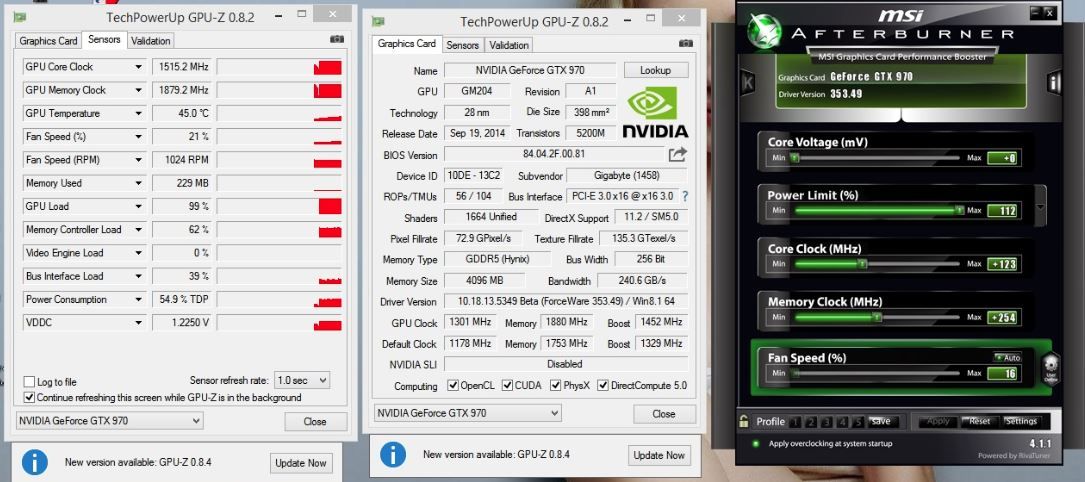
Task: Click Close button in Graphics Card window
Action: pyautogui.click(x=664, y=414)
